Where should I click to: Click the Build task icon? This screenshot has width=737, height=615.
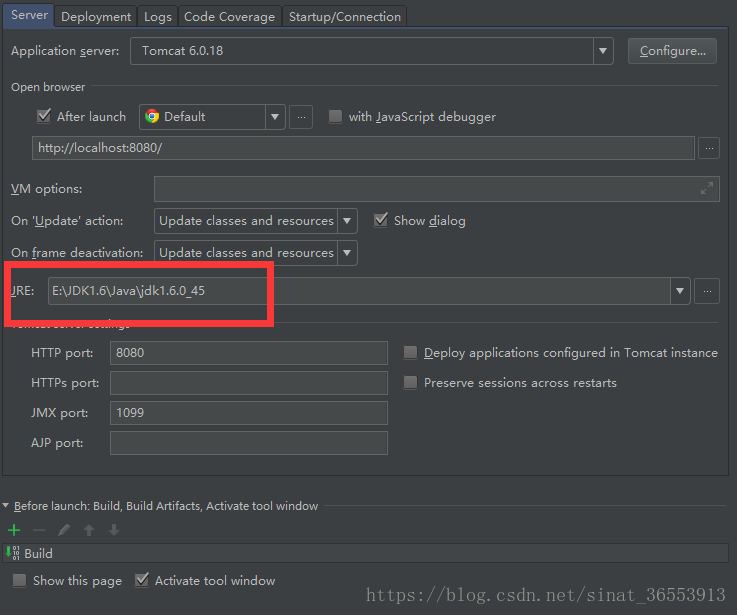pos(13,553)
